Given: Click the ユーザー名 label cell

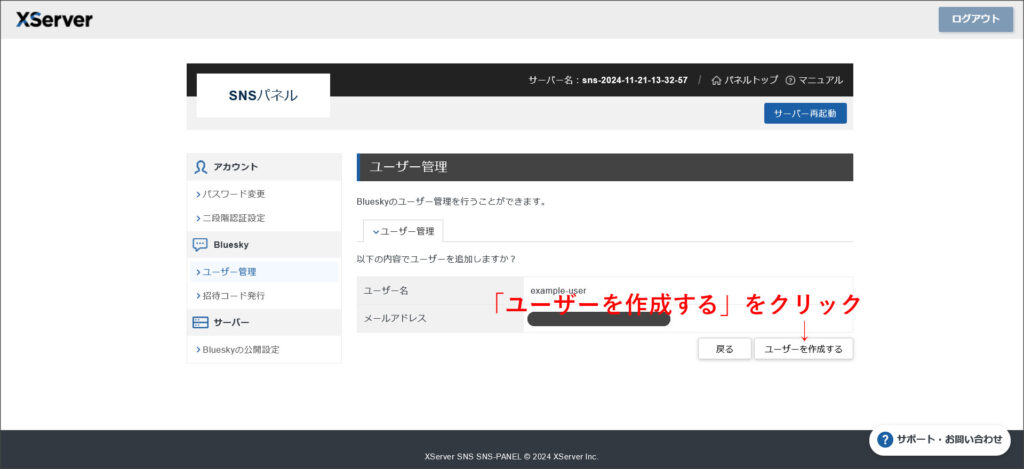Looking at the screenshot, I should (x=440, y=291).
